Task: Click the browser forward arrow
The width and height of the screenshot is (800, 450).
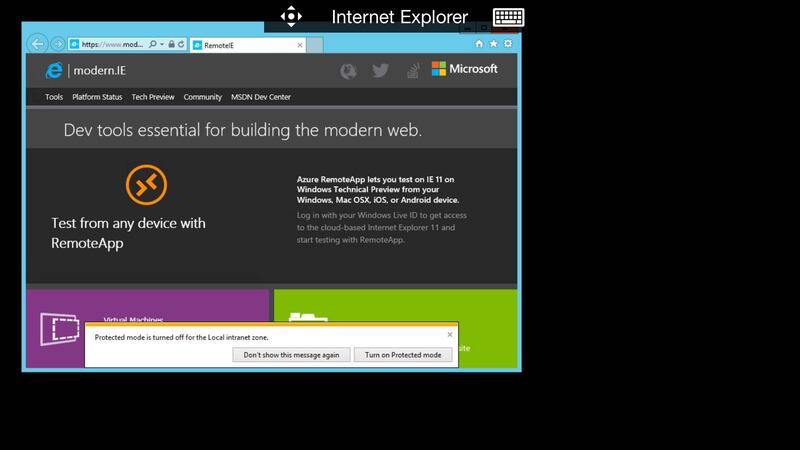Action: click(58, 44)
